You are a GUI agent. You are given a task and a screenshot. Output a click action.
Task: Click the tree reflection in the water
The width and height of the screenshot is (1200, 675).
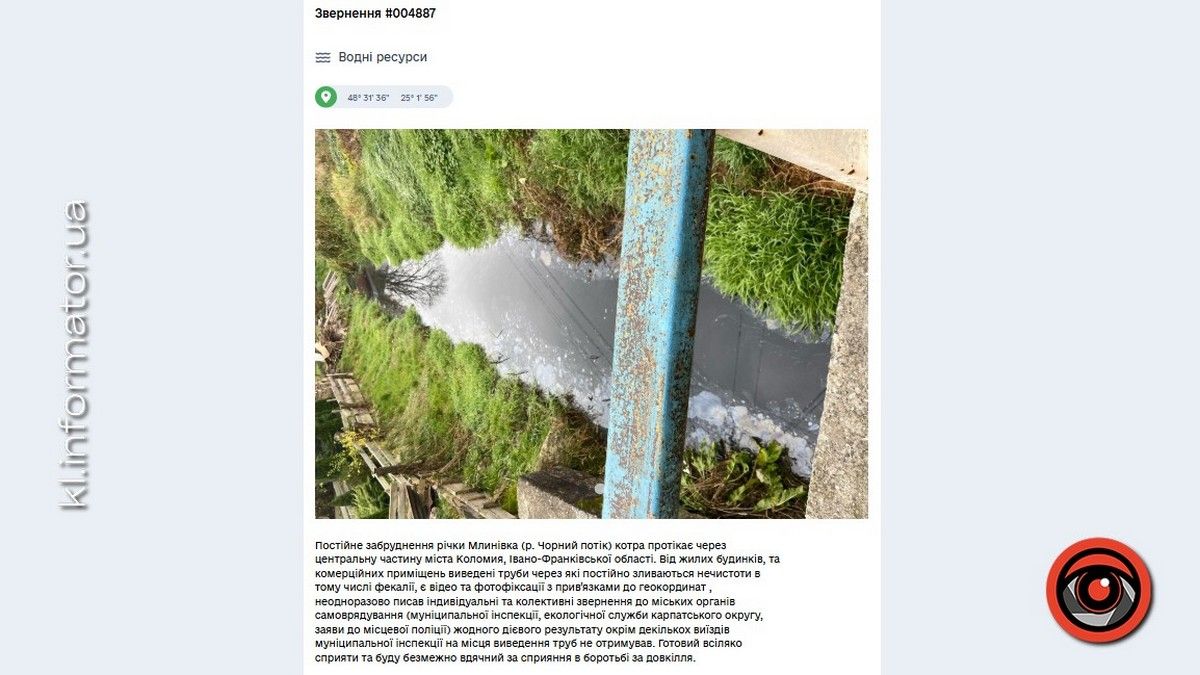pyautogui.click(x=412, y=279)
